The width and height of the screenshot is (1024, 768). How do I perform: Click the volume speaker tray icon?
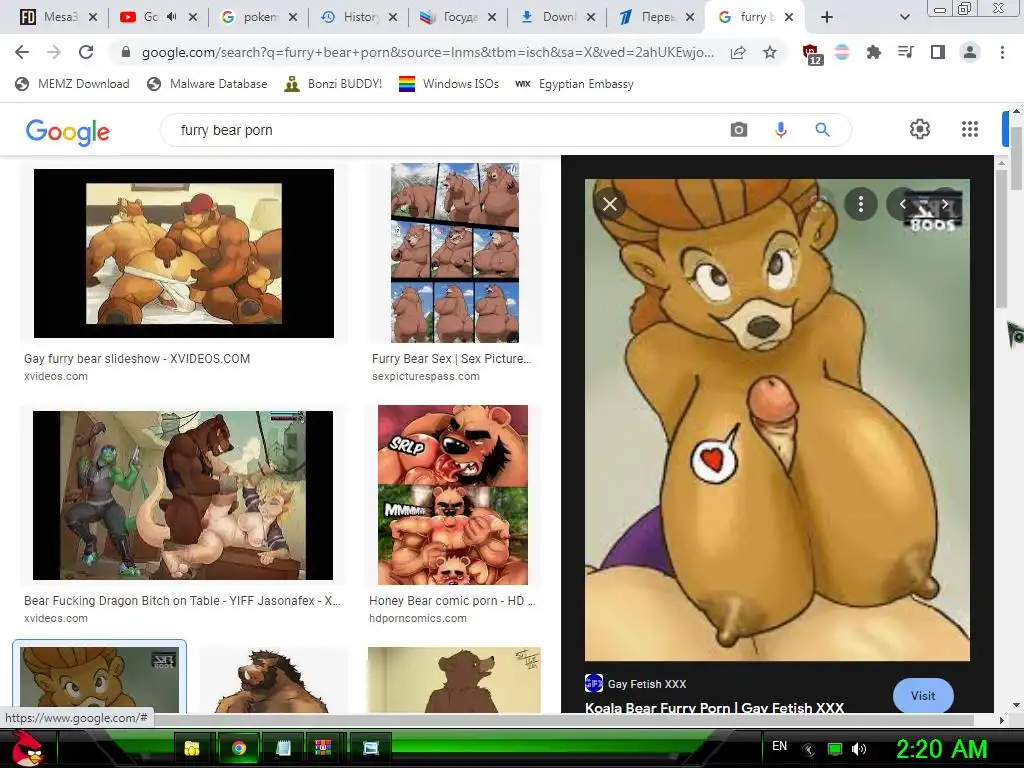tap(859, 749)
